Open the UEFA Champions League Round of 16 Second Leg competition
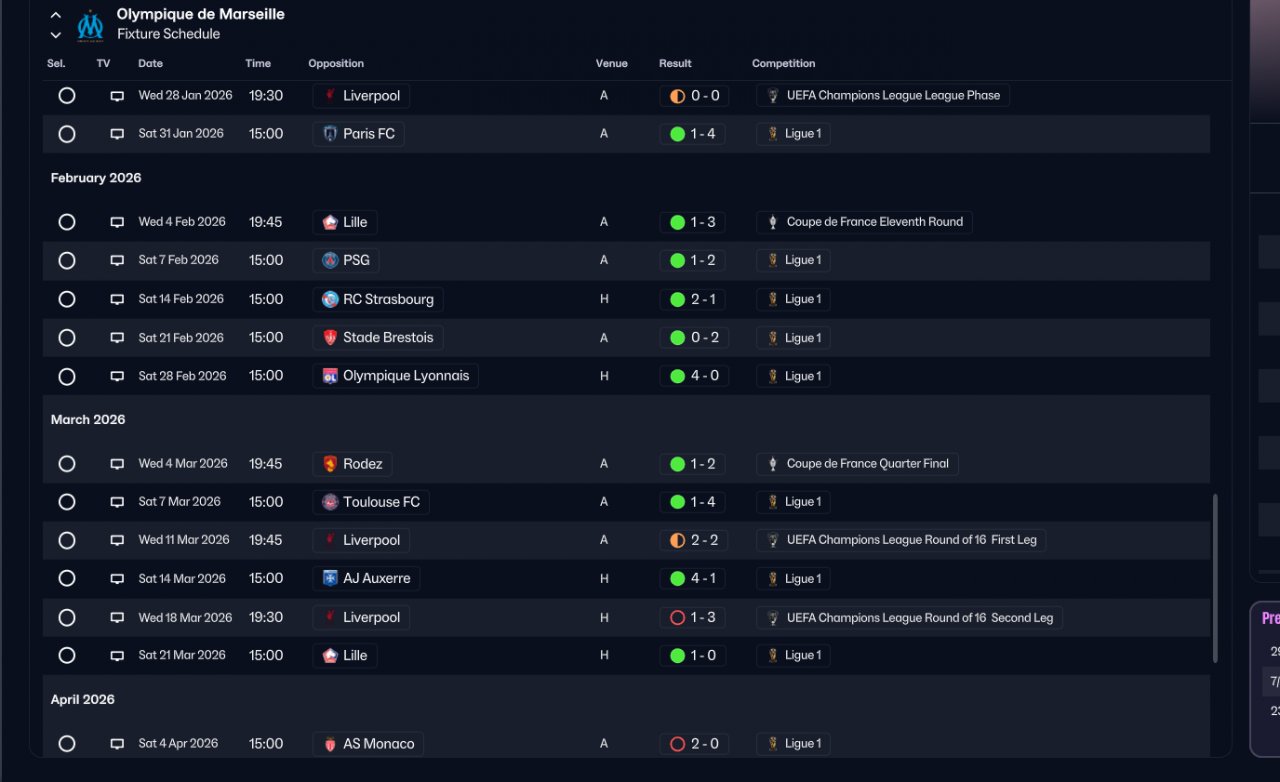 click(919, 618)
